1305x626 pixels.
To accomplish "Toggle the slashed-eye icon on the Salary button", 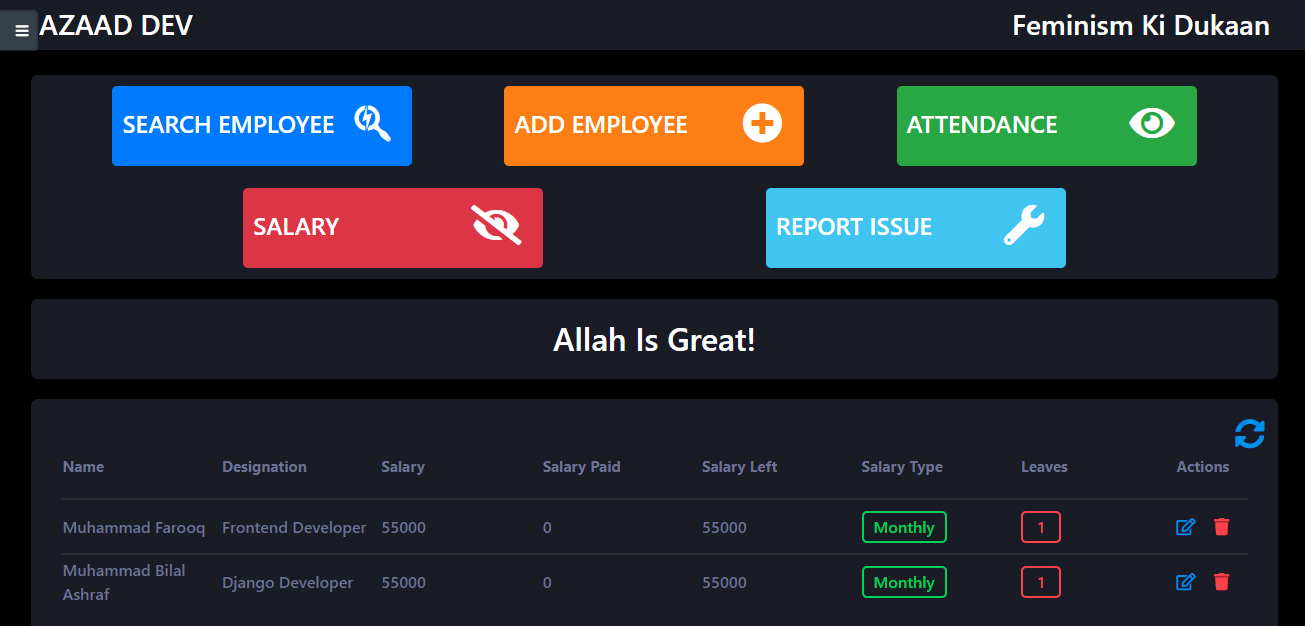I will [498, 227].
